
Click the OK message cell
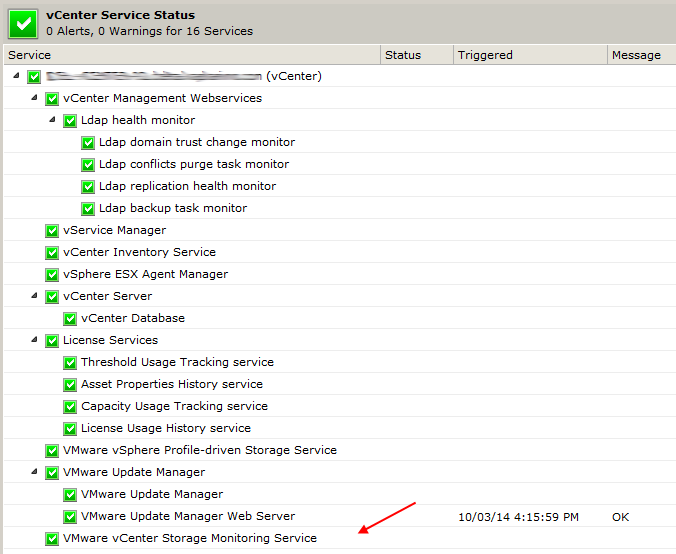coord(620,517)
